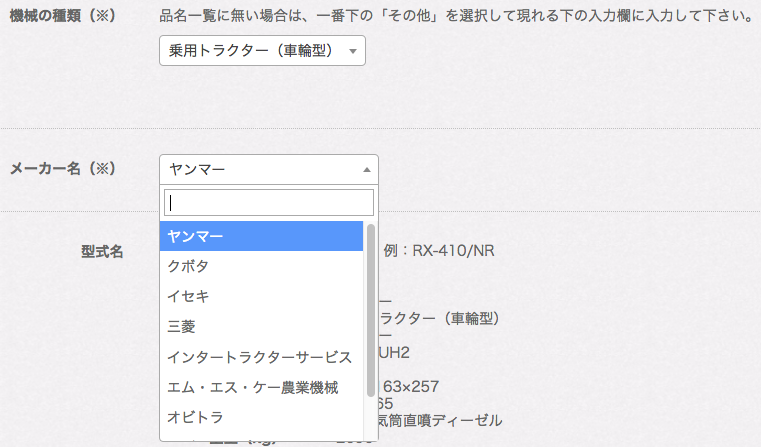This screenshot has height=447, width=761.
Task: Select 三菱 in the maker list
Action: [x=261, y=326]
